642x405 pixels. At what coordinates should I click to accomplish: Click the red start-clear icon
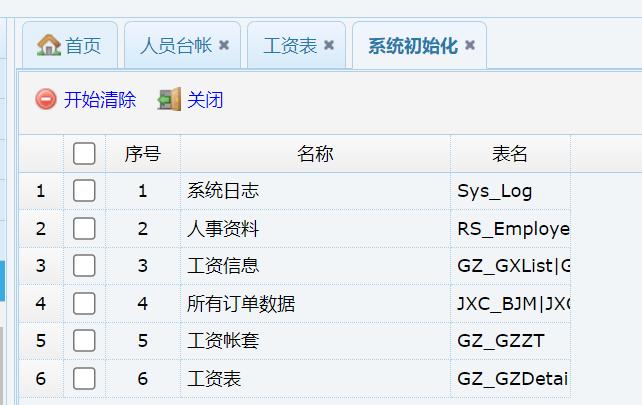(46, 99)
